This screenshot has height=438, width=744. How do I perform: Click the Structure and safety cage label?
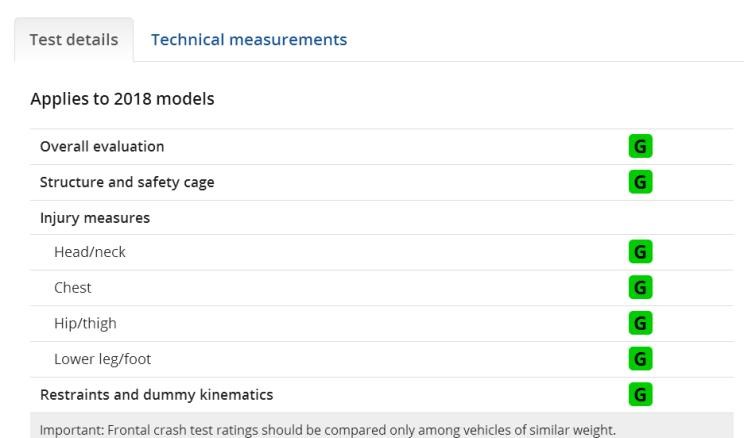pos(127,182)
